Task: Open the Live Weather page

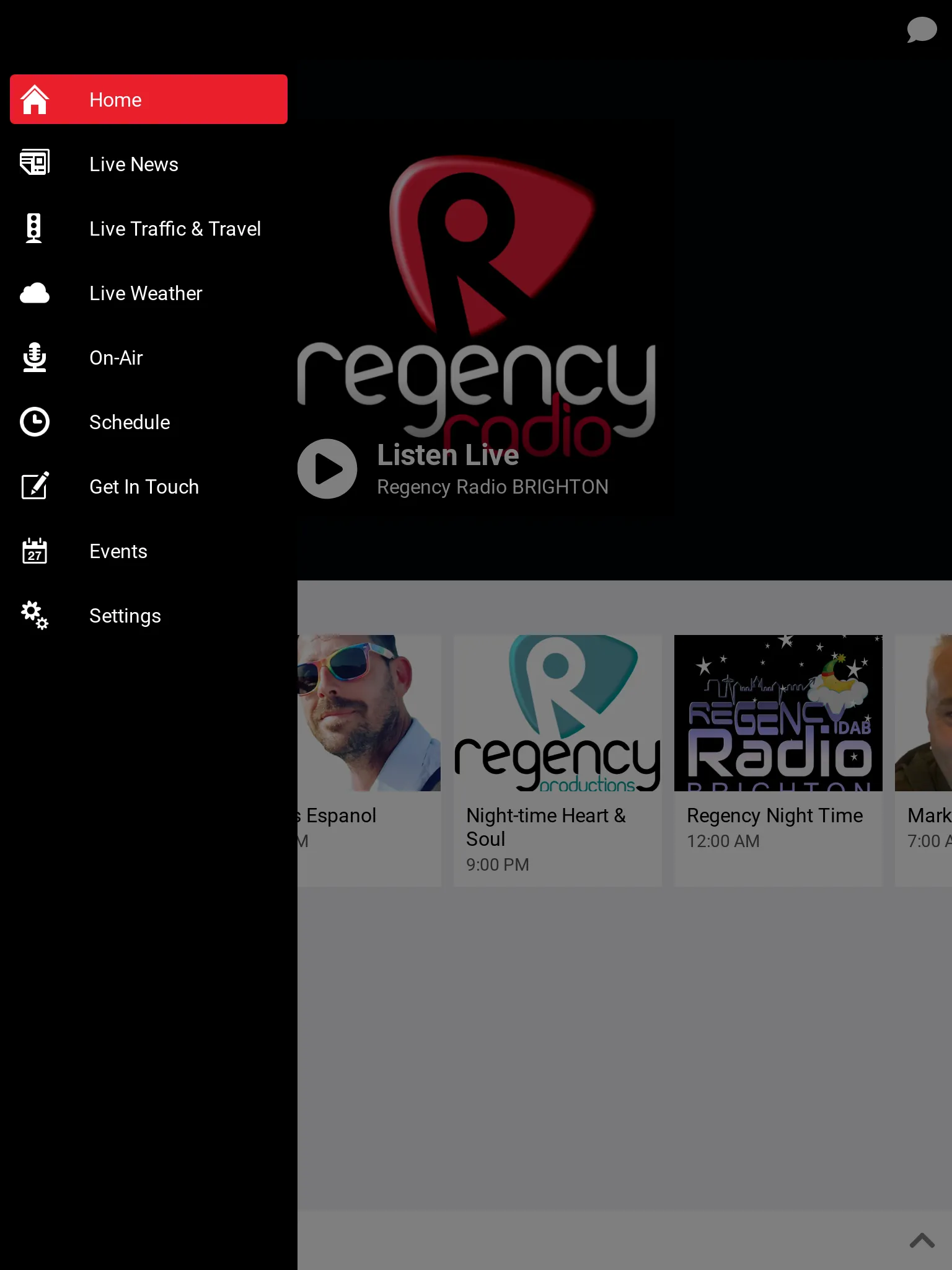Action: (149, 293)
